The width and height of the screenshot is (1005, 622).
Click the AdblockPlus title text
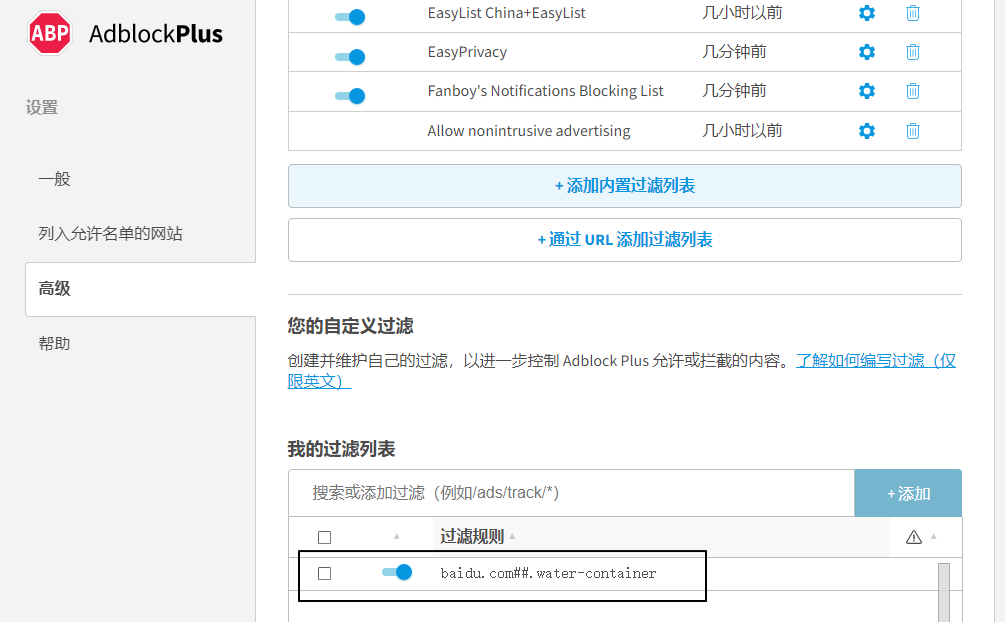(x=156, y=33)
